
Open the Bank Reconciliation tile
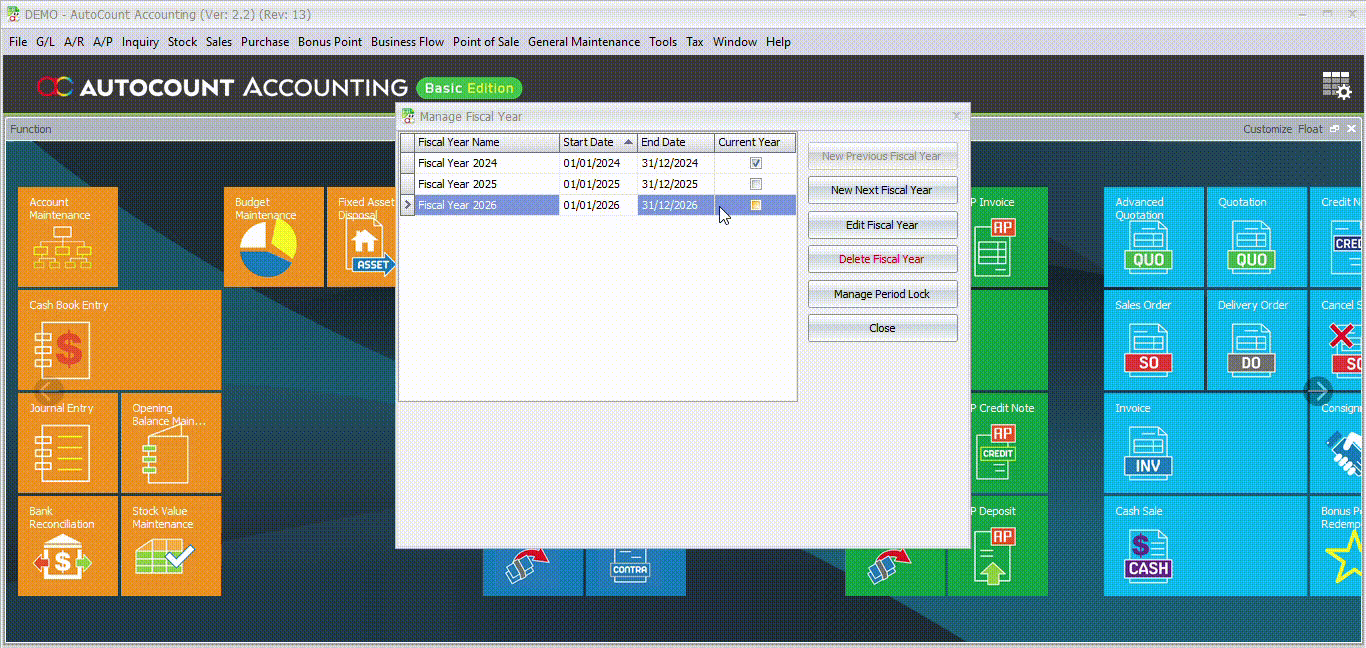pos(67,546)
